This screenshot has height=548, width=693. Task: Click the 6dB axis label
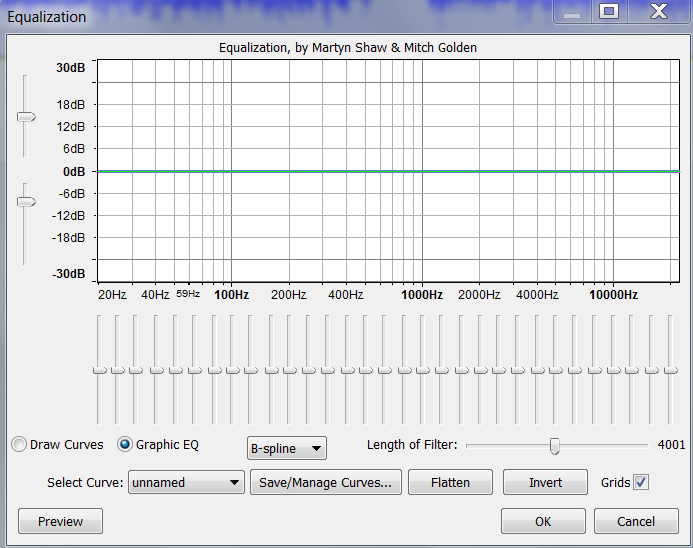click(x=74, y=148)
